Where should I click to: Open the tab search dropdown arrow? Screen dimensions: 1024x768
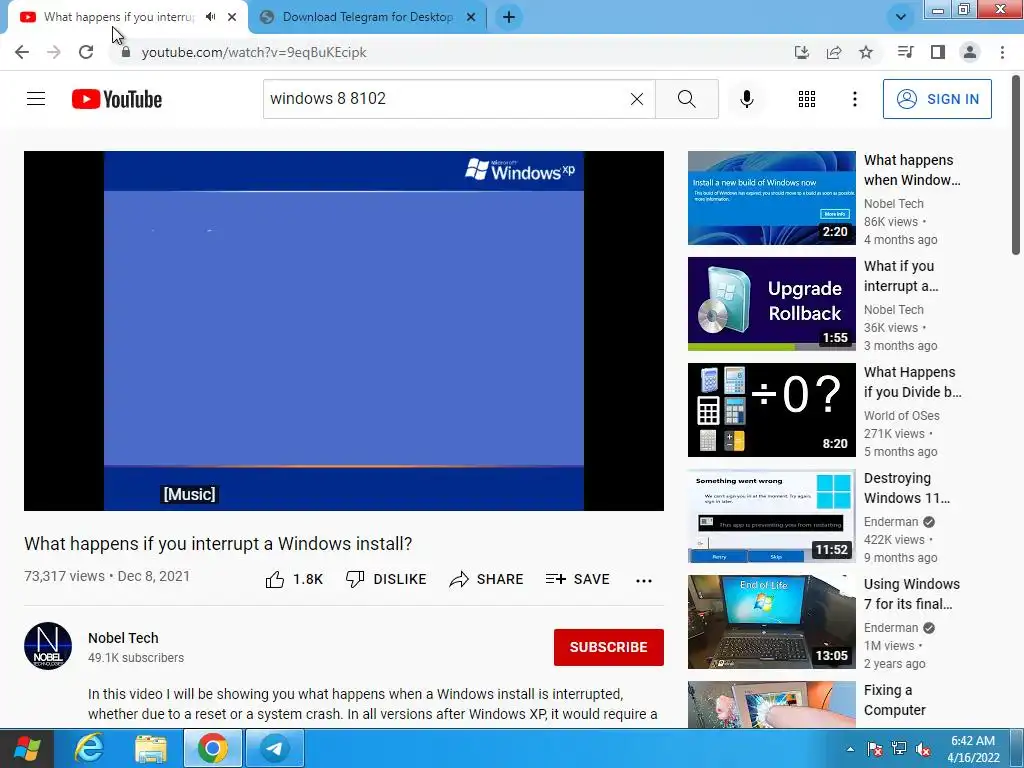[x=901, y=17]
